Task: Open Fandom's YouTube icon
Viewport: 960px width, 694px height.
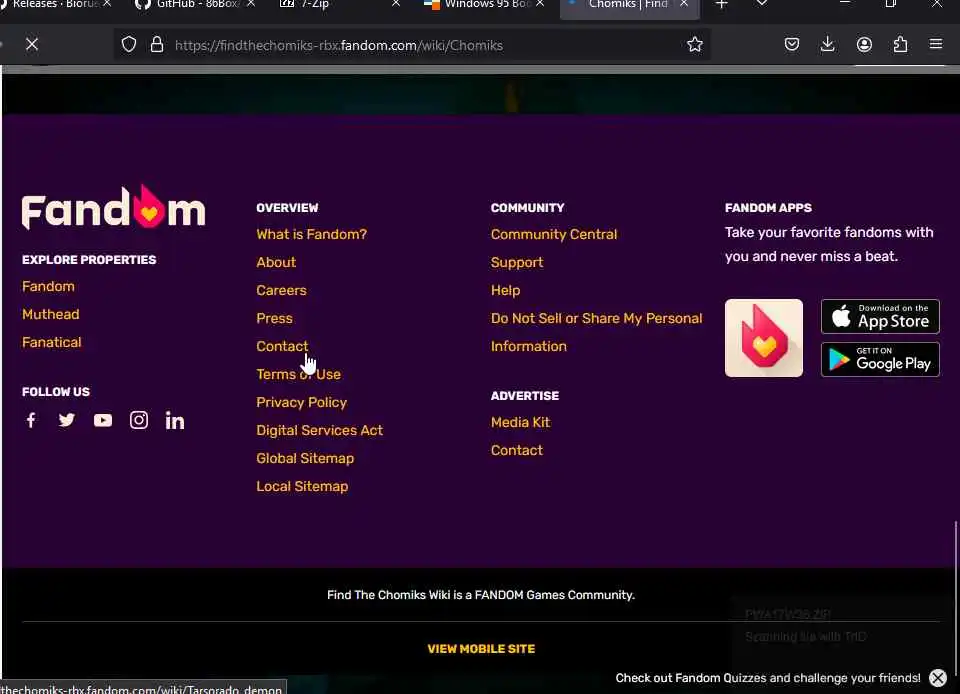Action: click(103, 420)
